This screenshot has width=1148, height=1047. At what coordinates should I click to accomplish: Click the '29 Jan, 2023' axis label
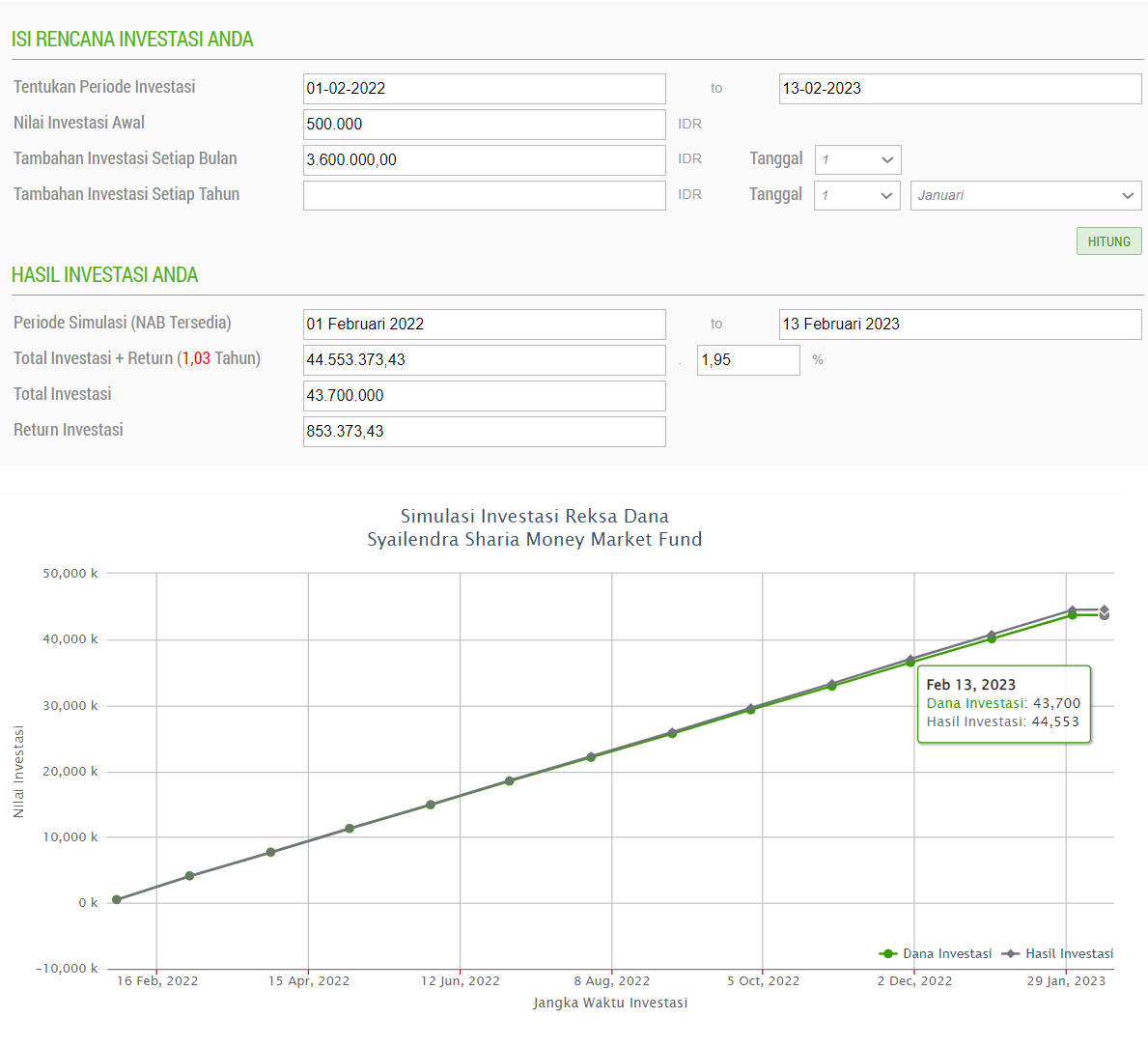coord(1066,981)
